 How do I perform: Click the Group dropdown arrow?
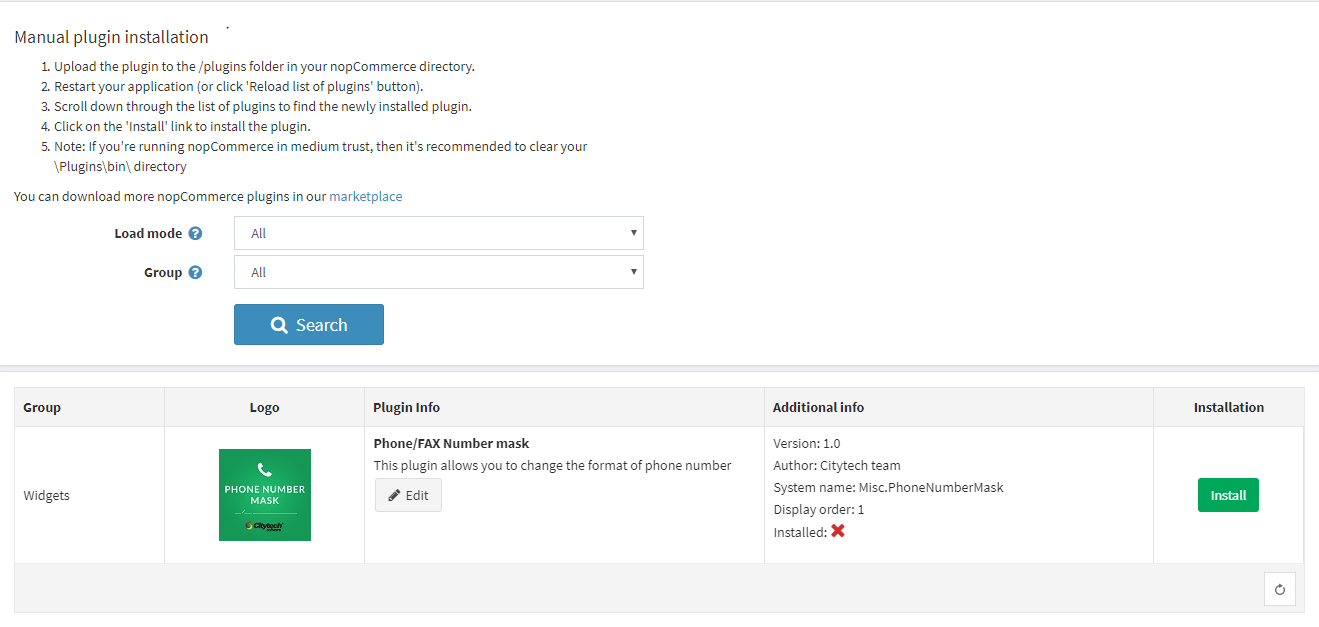click(x=634, y=271)
